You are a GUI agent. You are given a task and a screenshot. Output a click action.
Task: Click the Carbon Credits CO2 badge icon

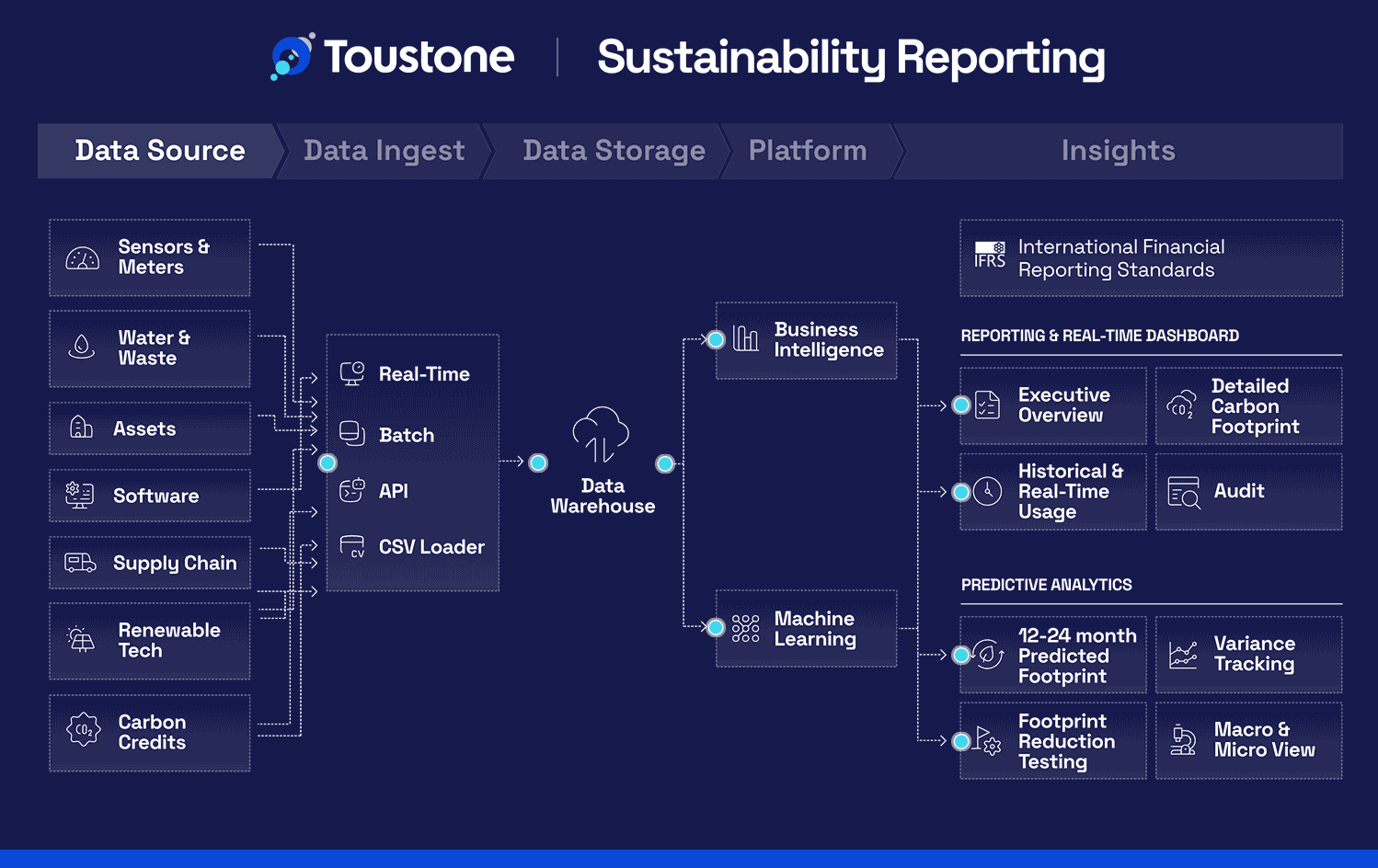[83, 730]
